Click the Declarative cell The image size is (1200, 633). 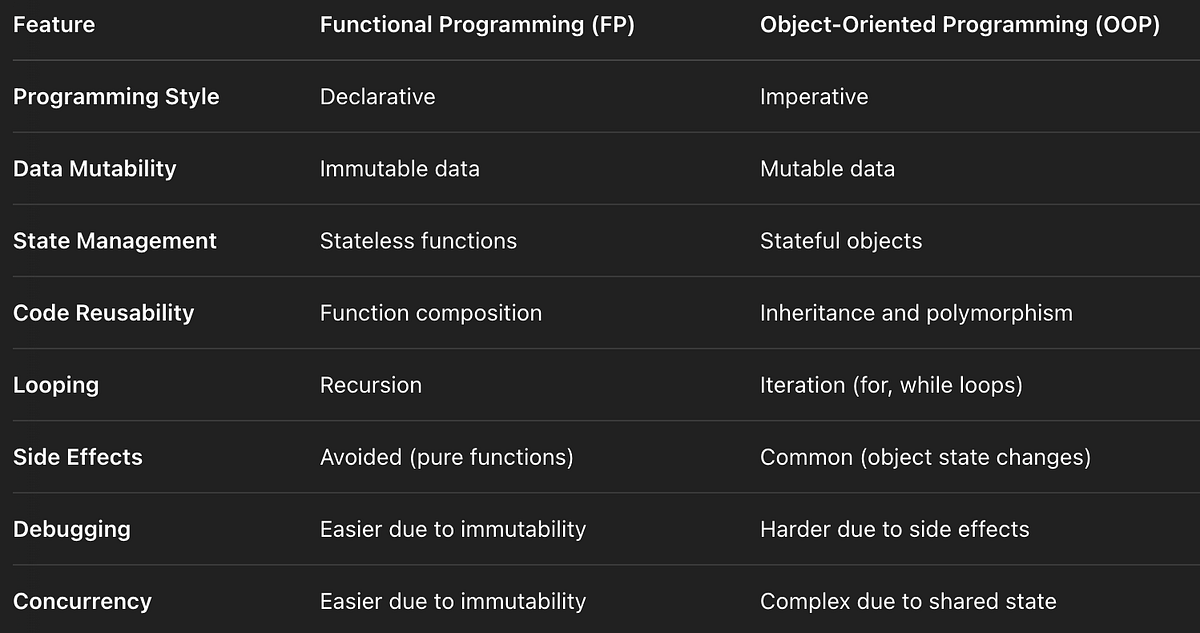coord(377,97)
